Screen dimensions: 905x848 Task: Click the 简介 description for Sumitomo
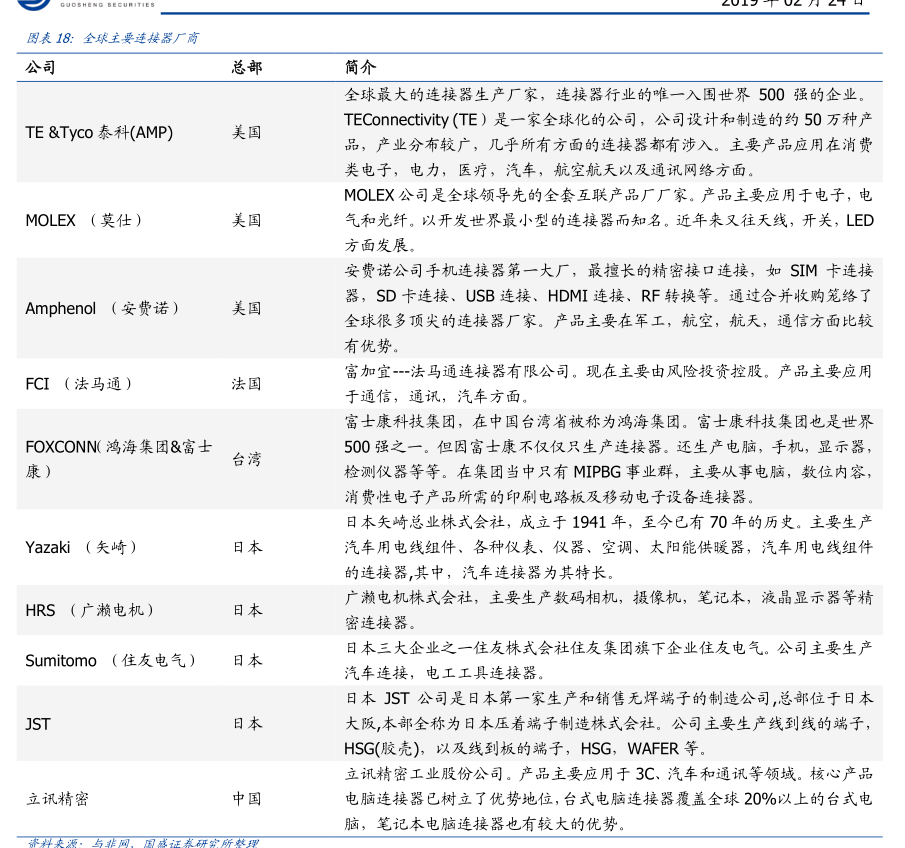(x=608, y=660)
